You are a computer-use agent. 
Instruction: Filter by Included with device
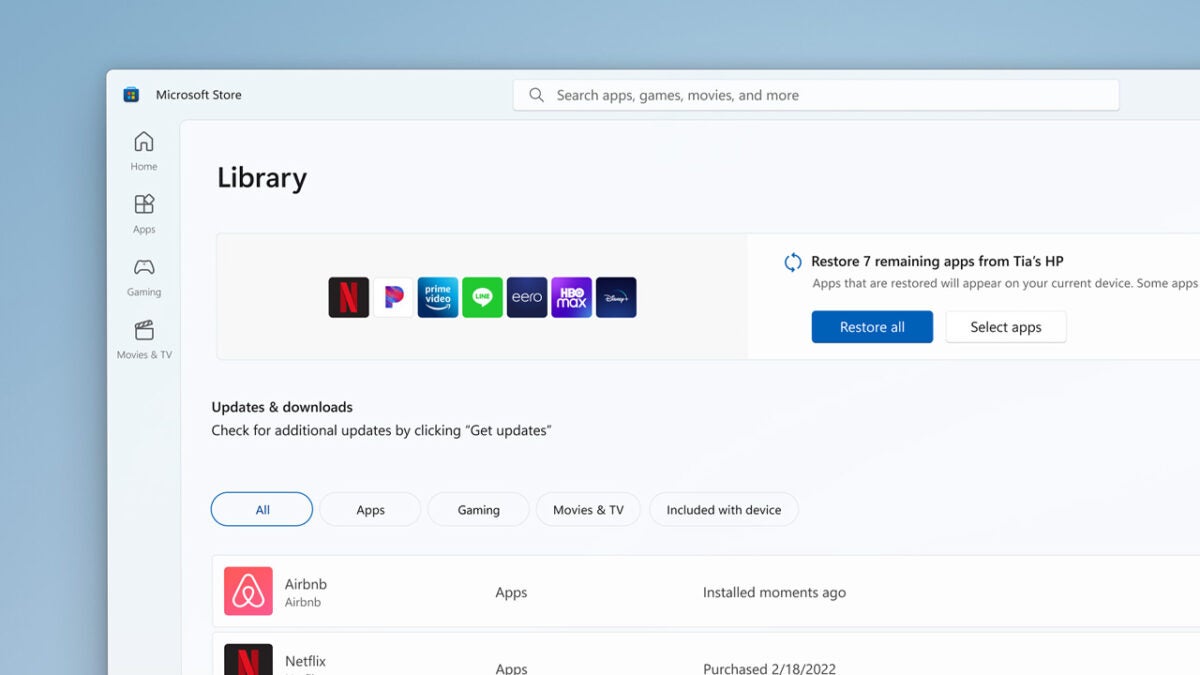click(x=723, y=509)
